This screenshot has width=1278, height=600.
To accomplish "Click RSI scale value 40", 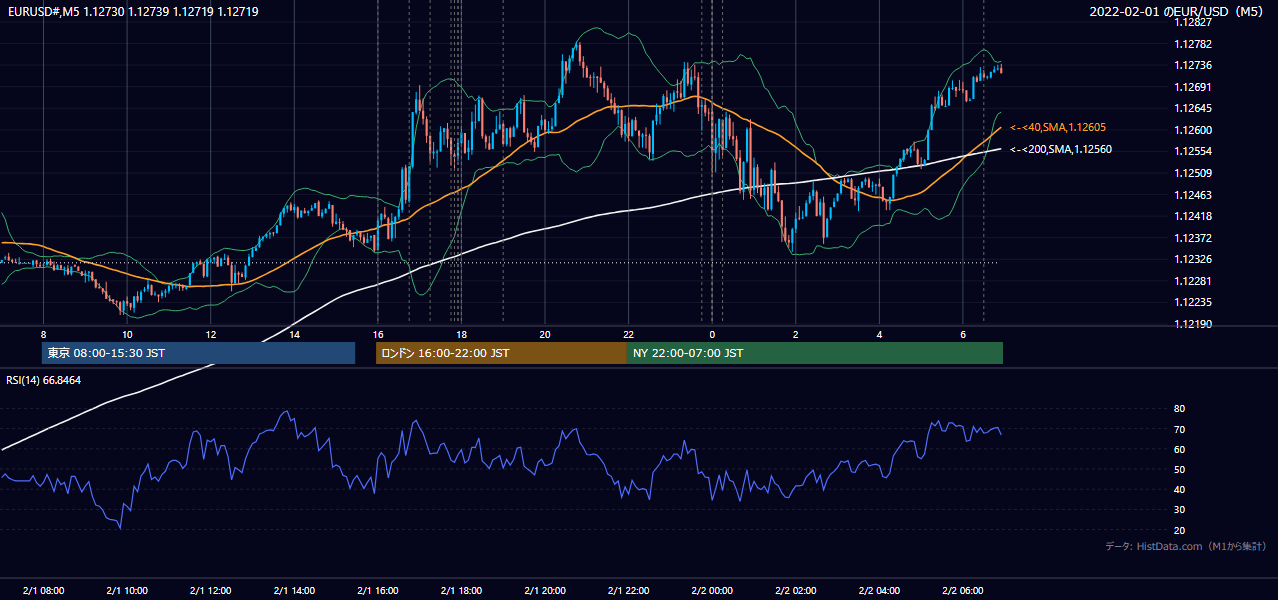I will click(x=1179, y=489).
